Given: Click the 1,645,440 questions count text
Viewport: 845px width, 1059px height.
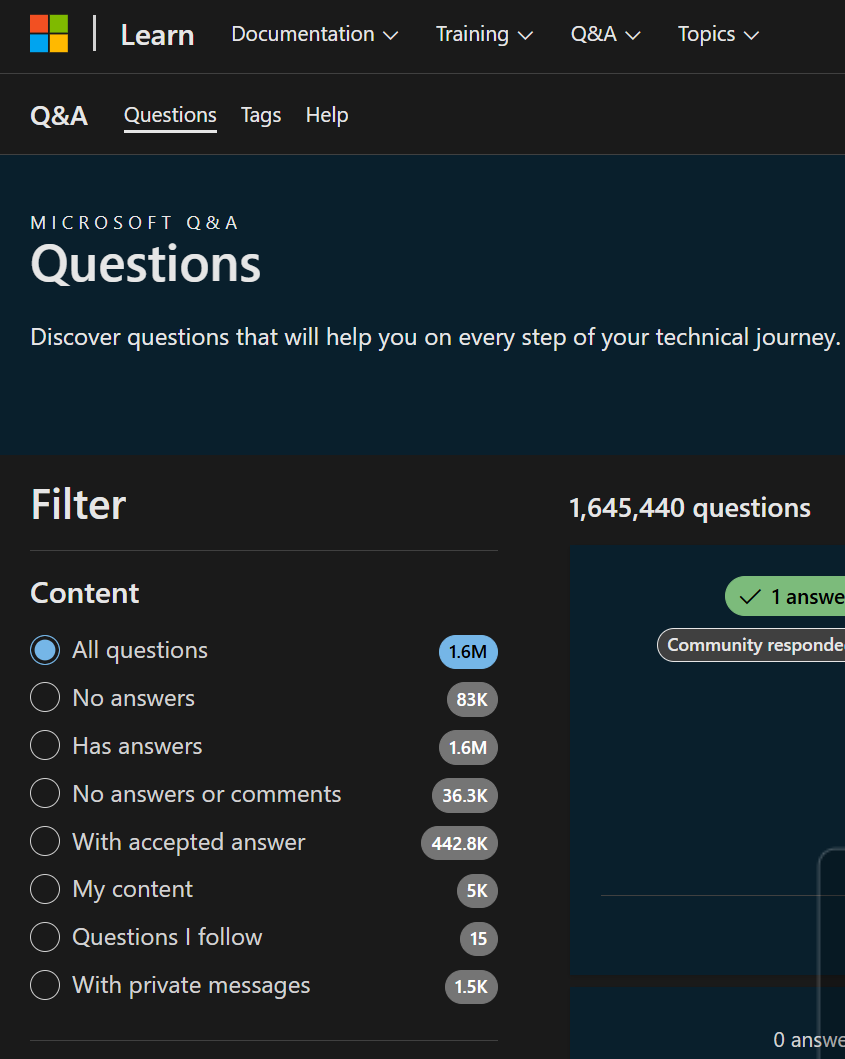Looking at the screenshot, I should click(690, 509).
